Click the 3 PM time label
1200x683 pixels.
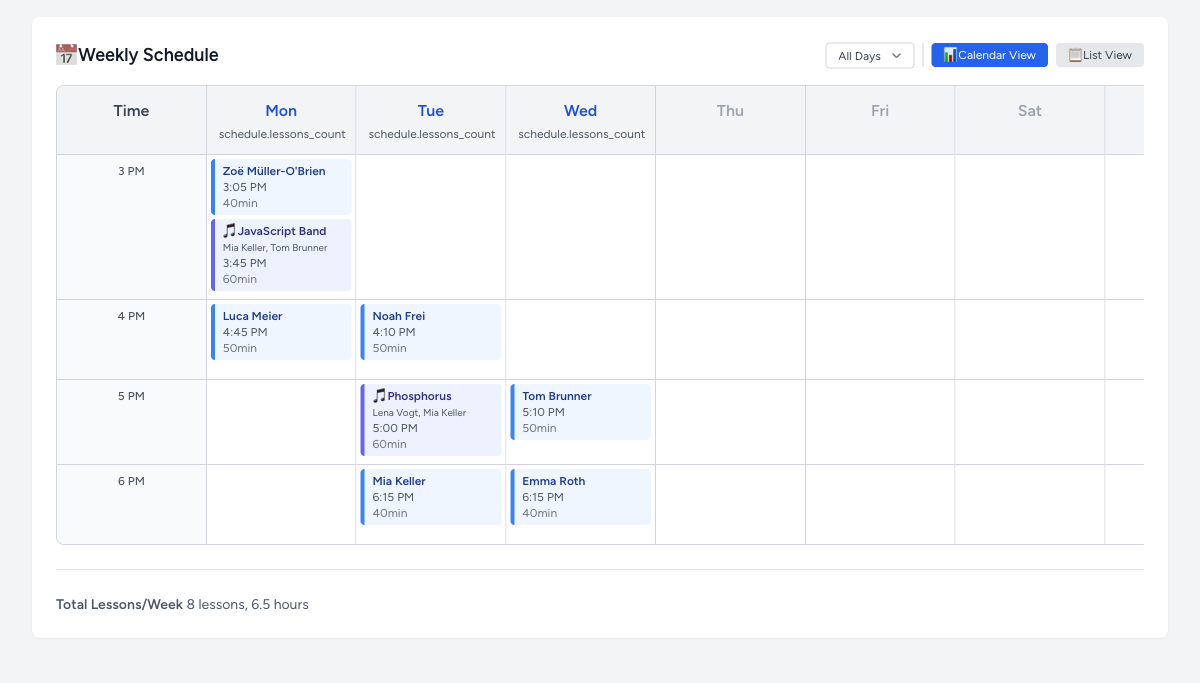point(131,171)
